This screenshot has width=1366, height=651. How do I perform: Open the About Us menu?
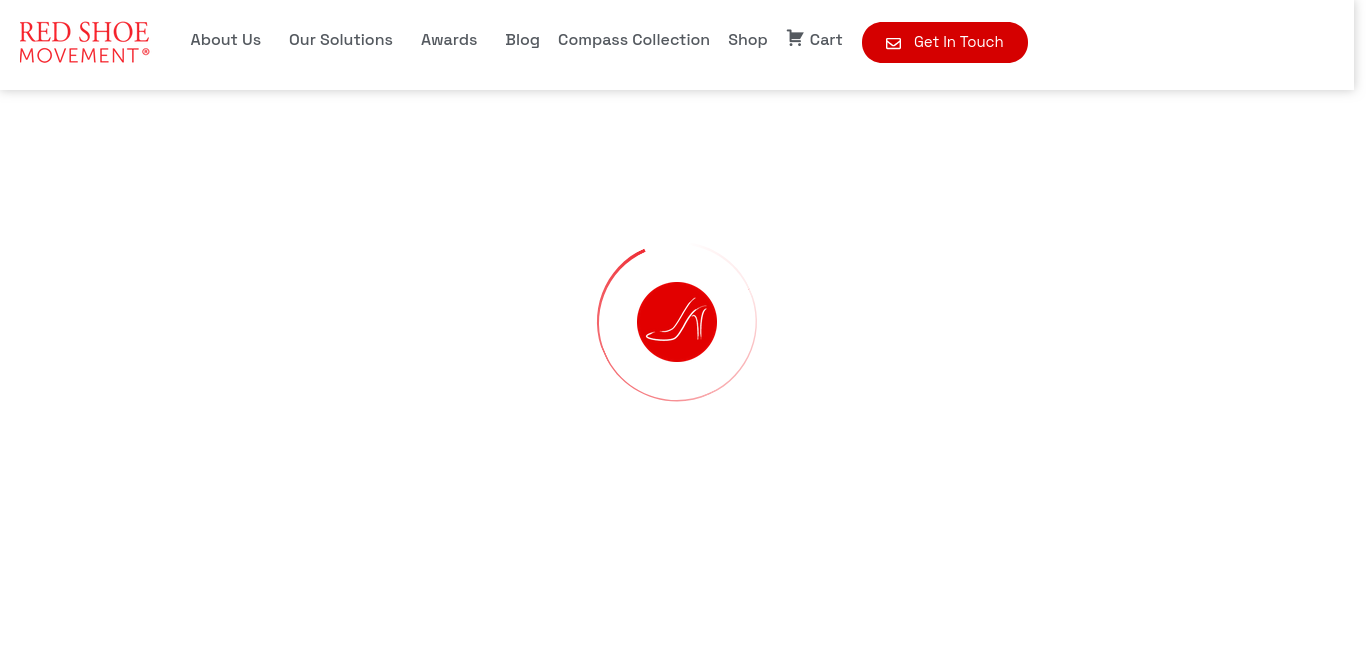coord(226,40)
